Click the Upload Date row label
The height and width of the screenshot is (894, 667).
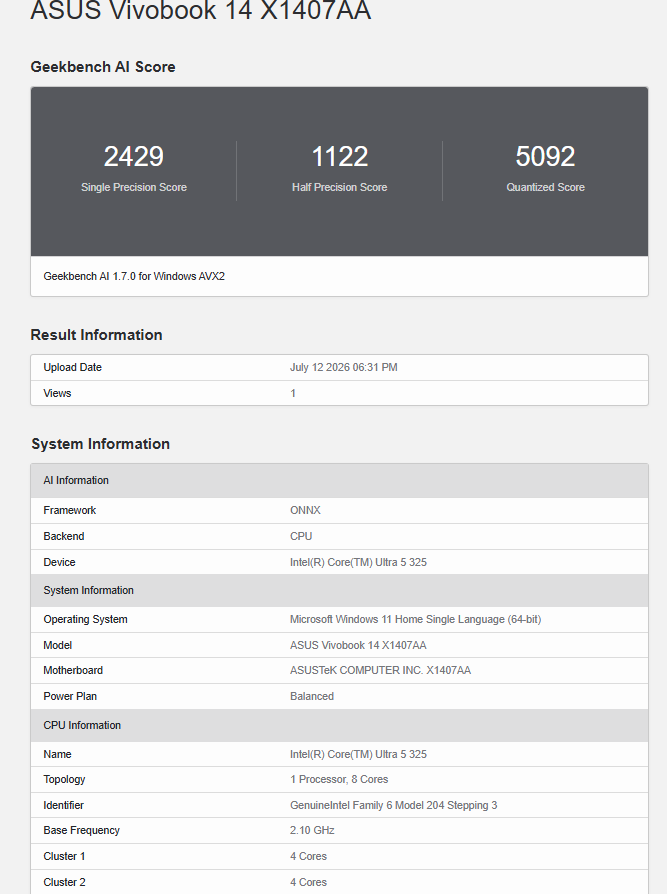coord(72,367)
